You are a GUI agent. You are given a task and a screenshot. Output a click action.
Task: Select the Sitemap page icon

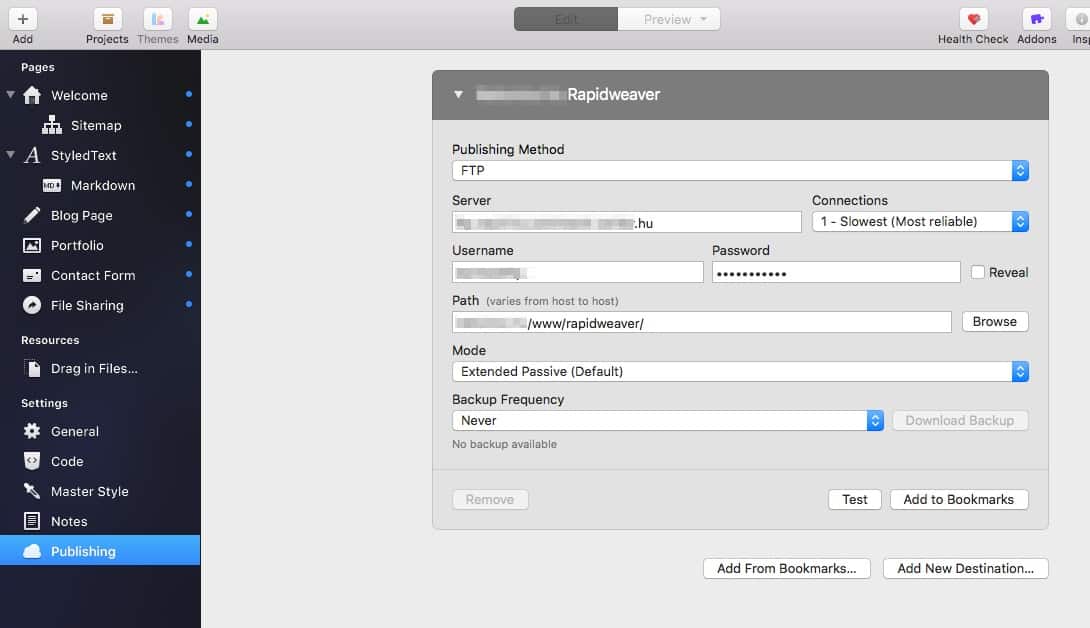click(x=51, y=125)
